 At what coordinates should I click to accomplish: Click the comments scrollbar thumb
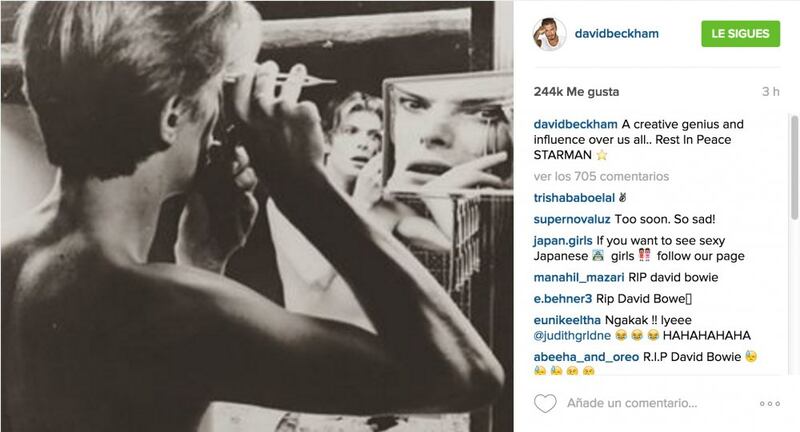click(793, 168)
